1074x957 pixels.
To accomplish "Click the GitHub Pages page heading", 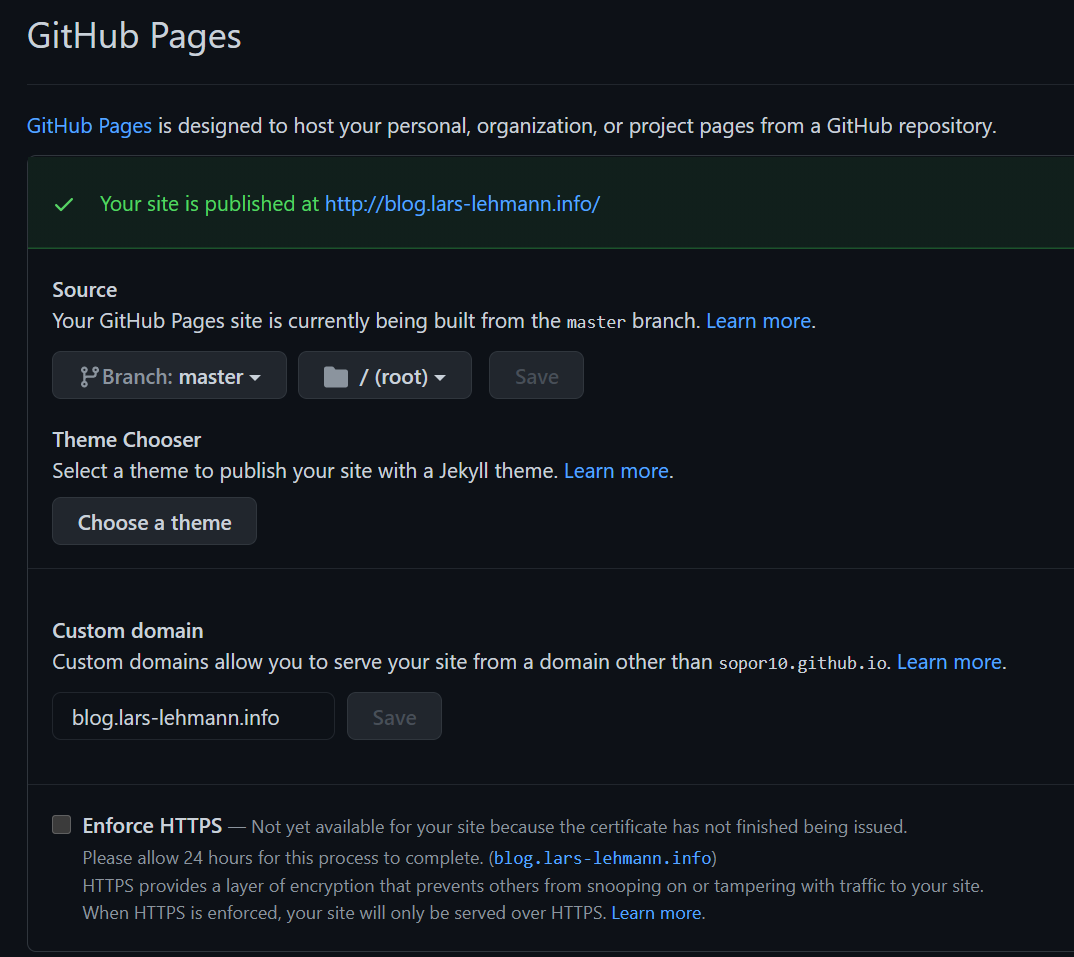I will (133, 36).
